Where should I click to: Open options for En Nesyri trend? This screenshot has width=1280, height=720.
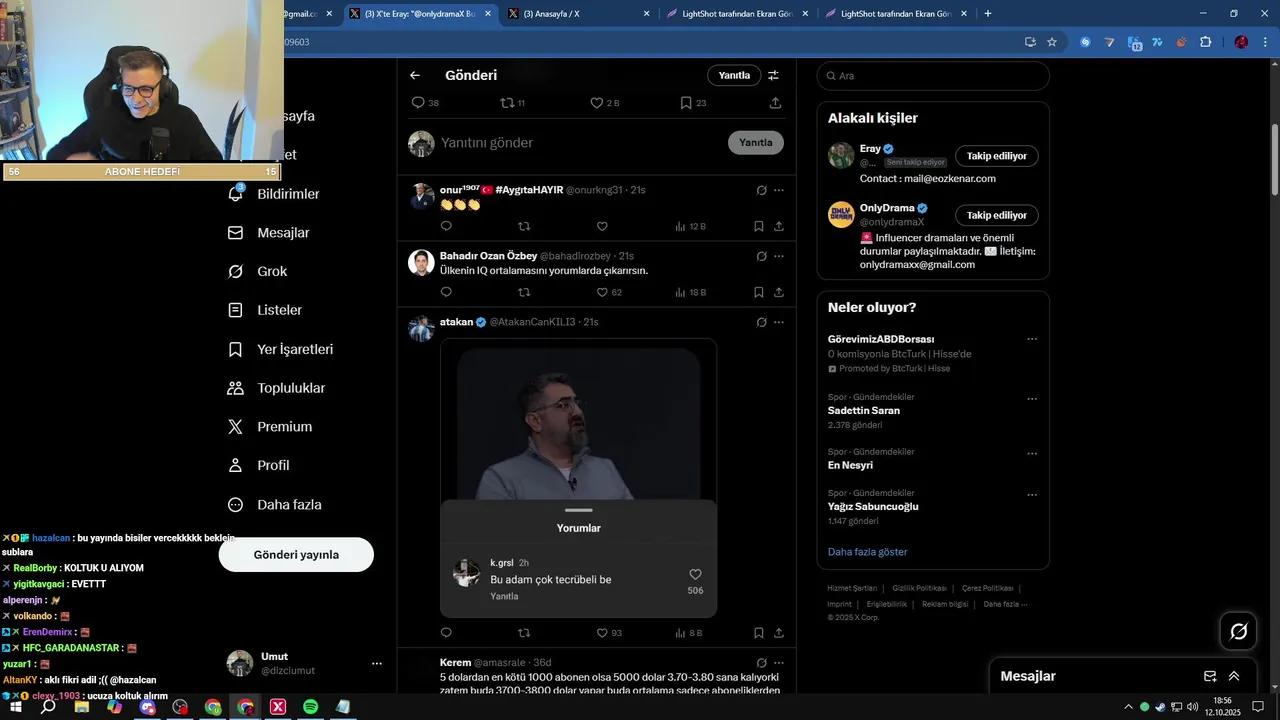coord(1032,453)
